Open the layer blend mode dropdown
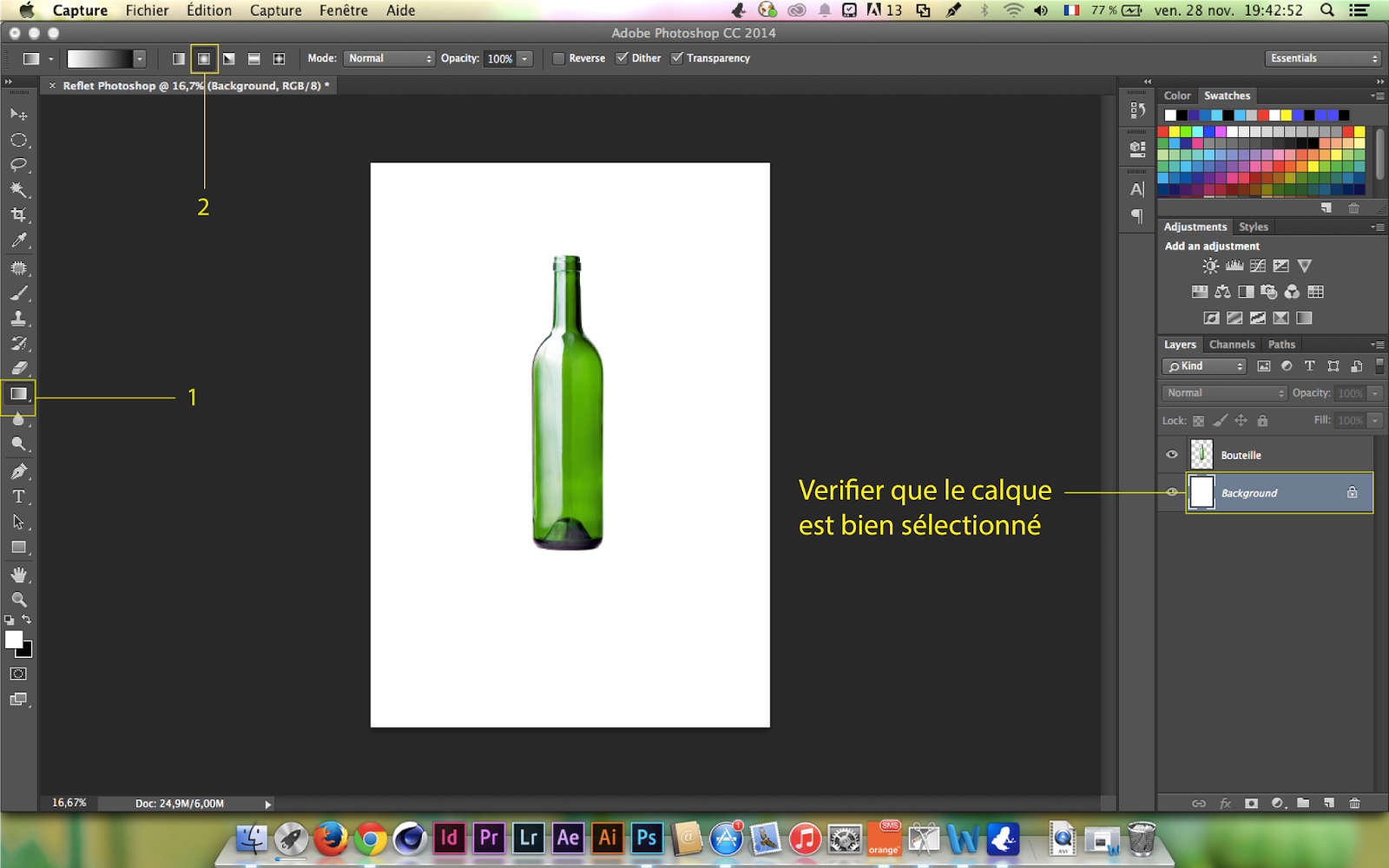This screenshot has width=1389, height=868. [x=1224, y=393]
